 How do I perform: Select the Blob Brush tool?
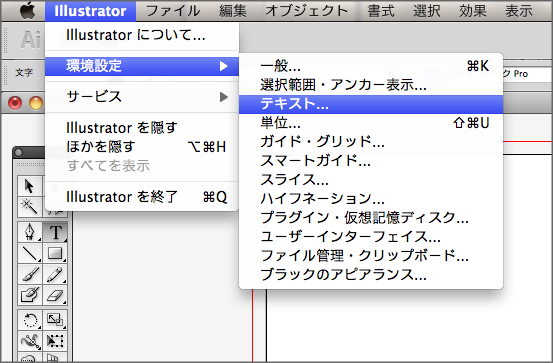click(30, 295)
